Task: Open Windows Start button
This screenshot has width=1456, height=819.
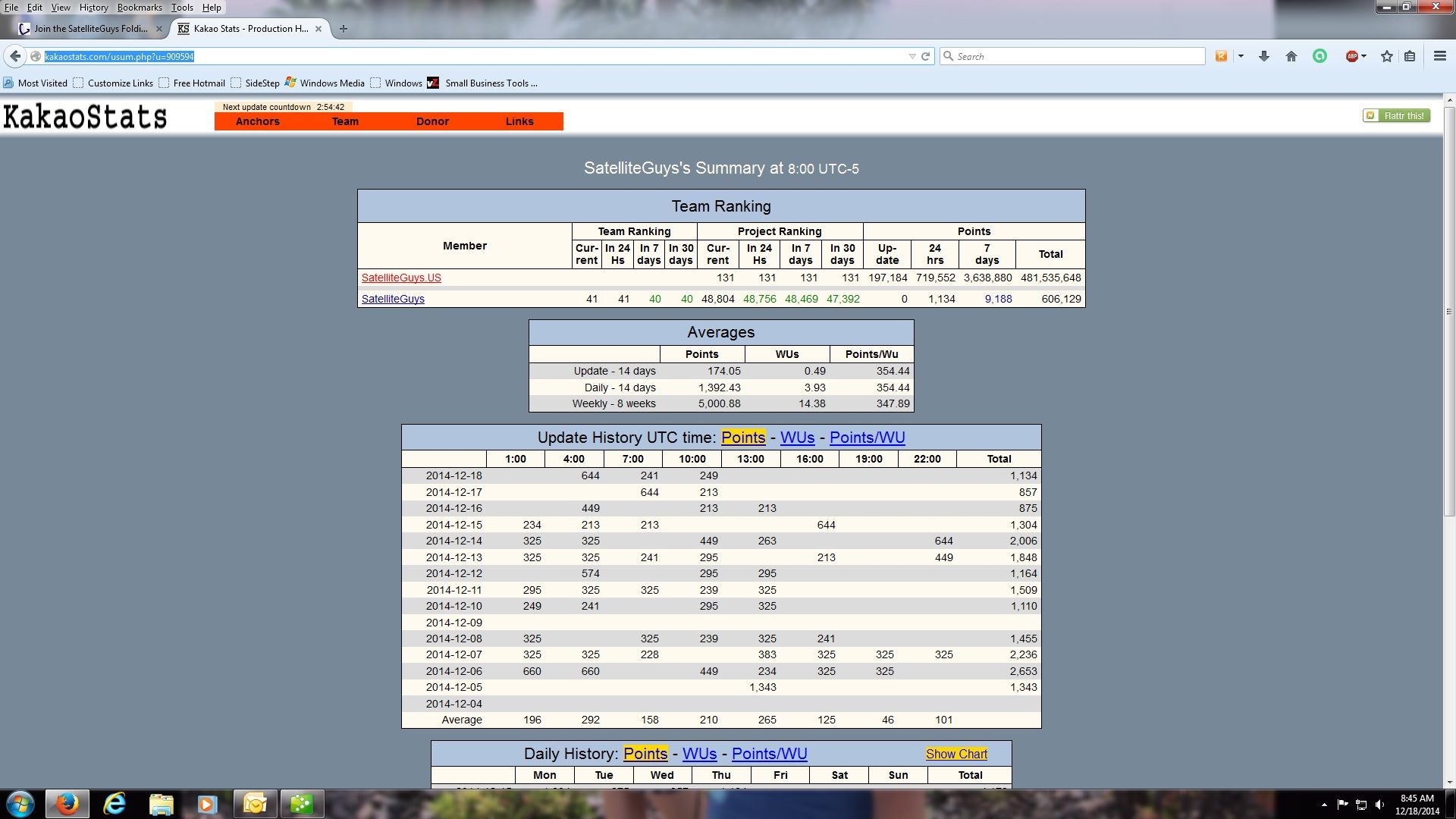Action: point(20,804)
